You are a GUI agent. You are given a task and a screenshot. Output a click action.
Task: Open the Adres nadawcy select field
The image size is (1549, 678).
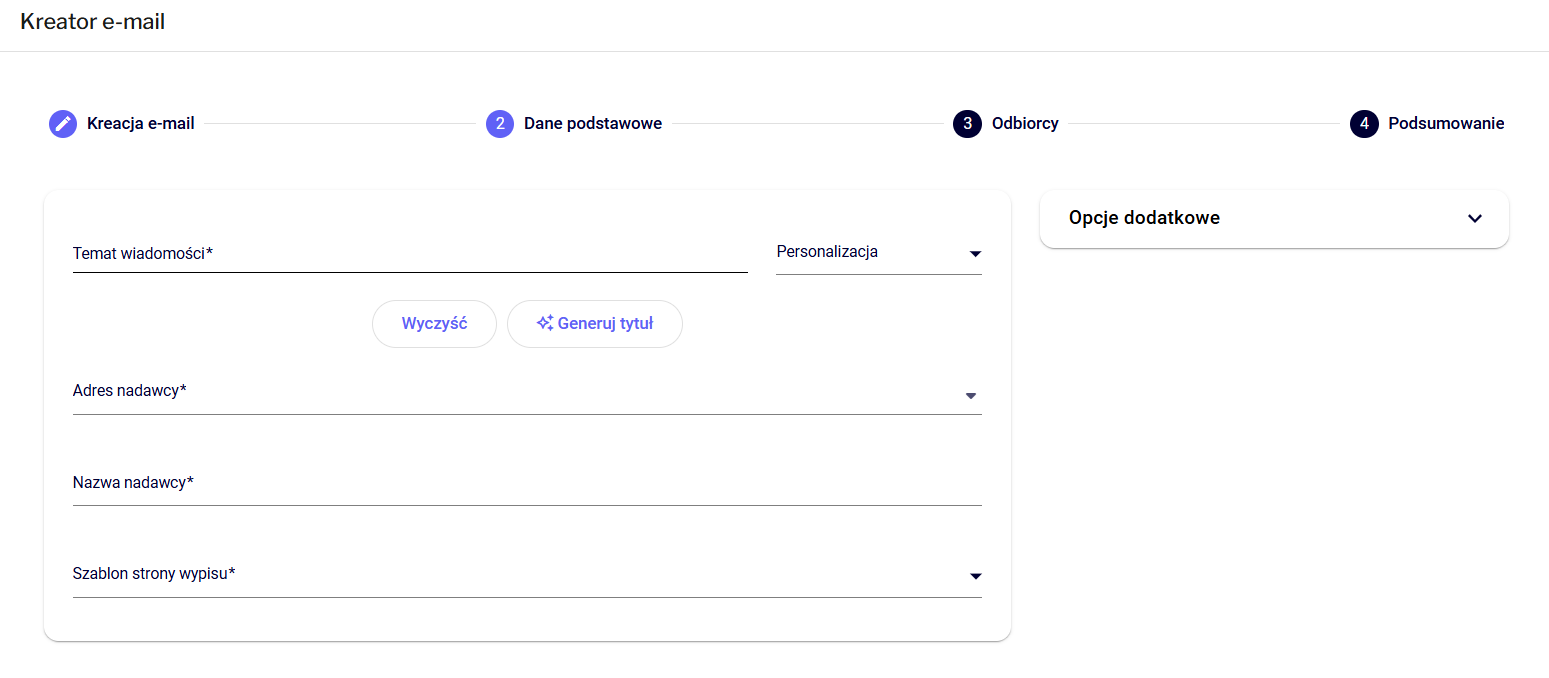pos(510,392)
